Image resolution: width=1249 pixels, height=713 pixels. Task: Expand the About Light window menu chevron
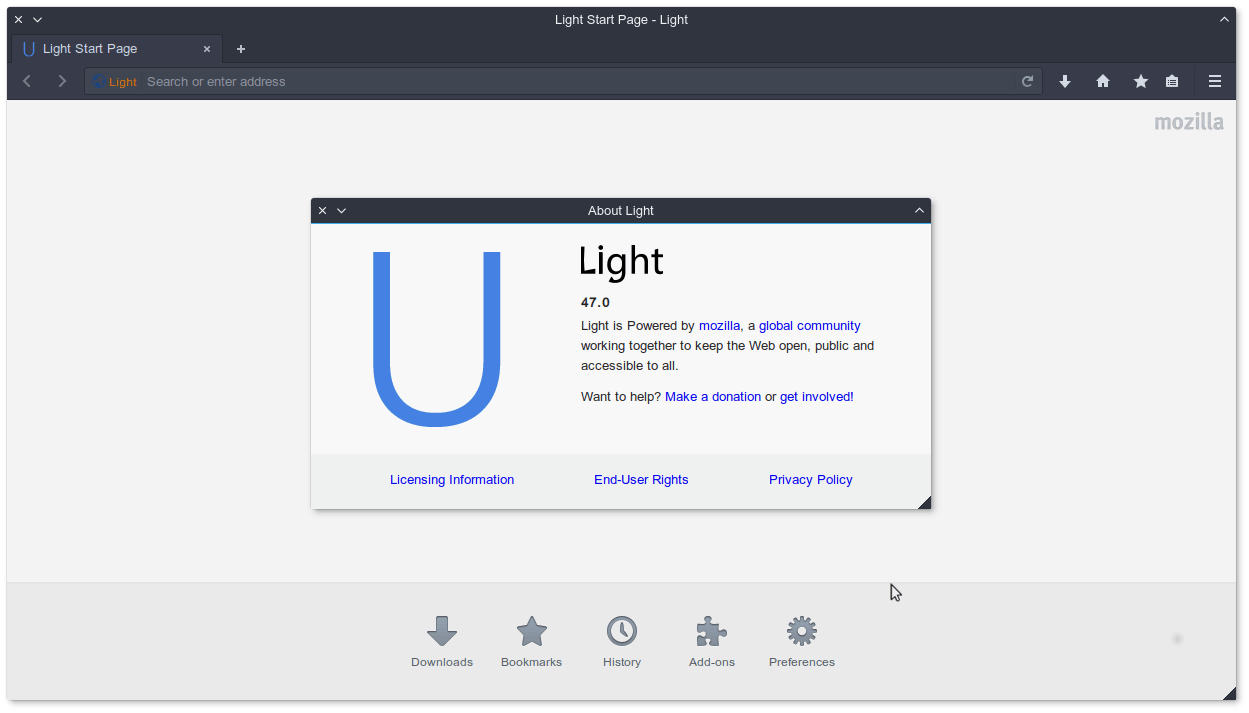coord(342,211)
